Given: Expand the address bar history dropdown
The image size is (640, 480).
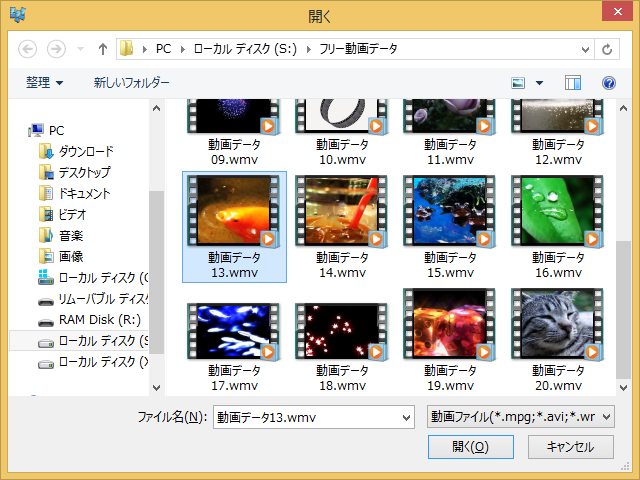Looking at the screenshot, I should tap(585, 49).
